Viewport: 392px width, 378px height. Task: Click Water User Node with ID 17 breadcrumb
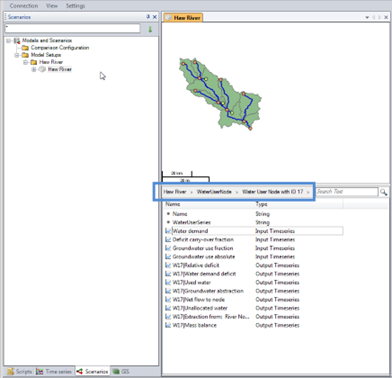273,192
